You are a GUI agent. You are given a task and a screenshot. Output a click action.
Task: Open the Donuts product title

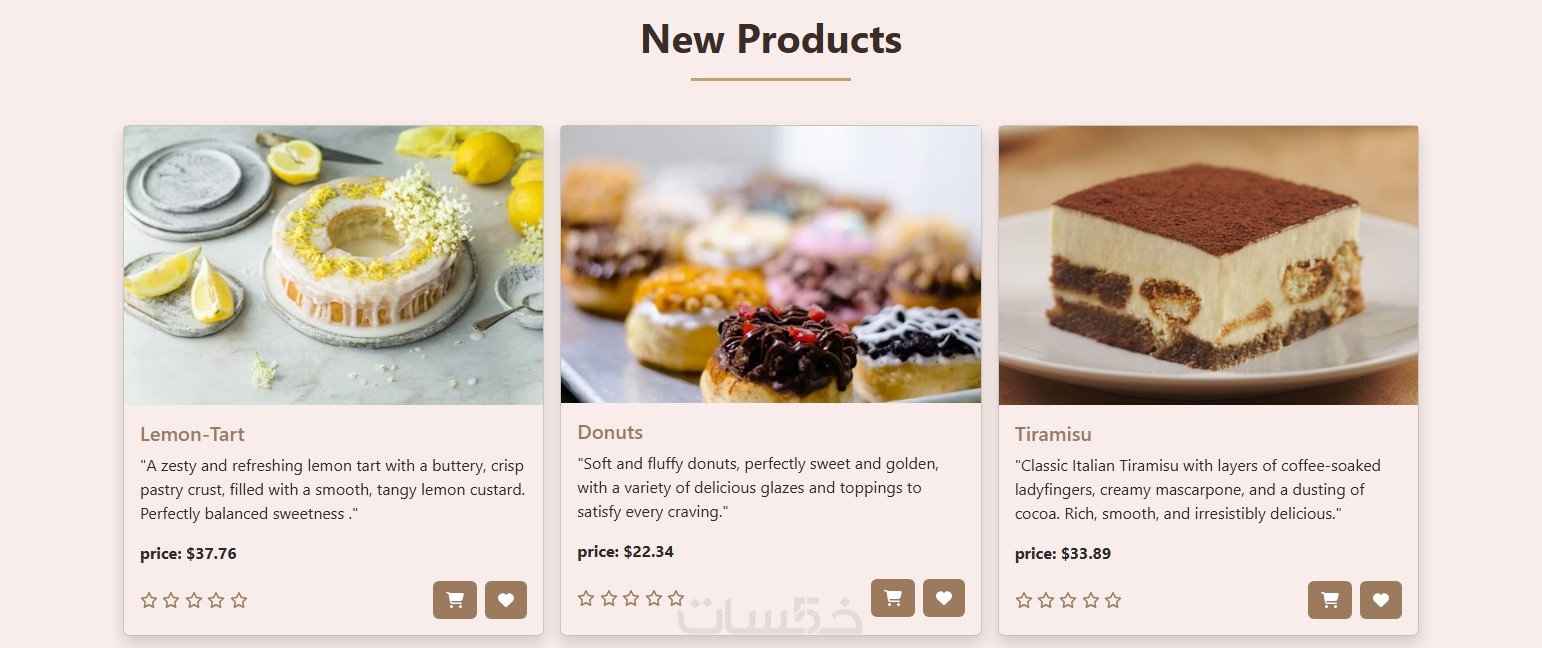[610, 432]
